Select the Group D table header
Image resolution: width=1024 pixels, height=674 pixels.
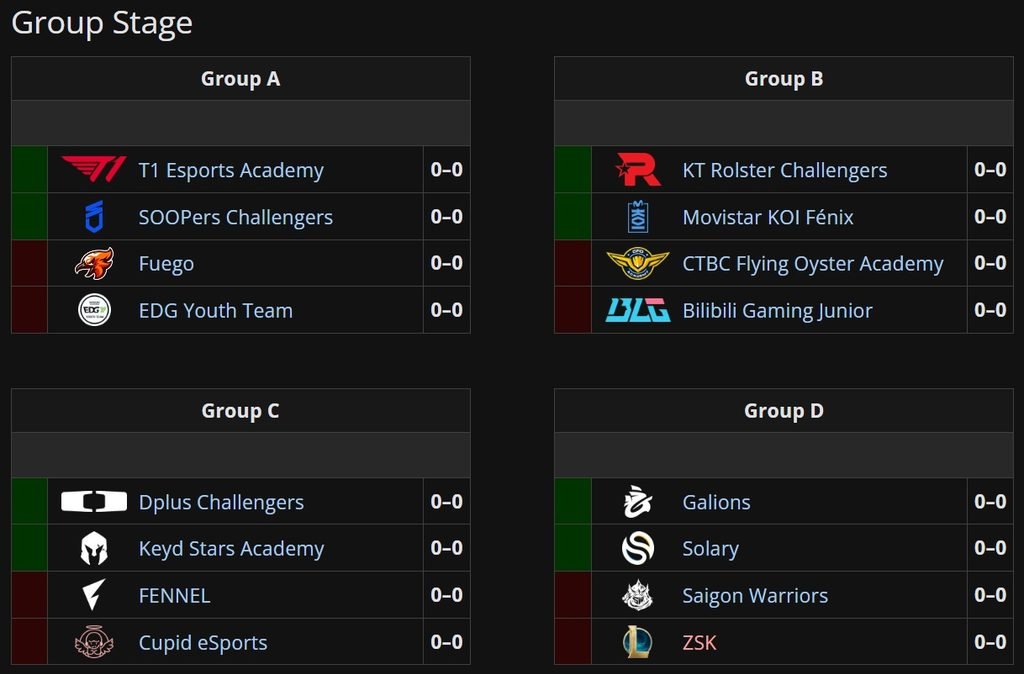(x=784, y=411)
